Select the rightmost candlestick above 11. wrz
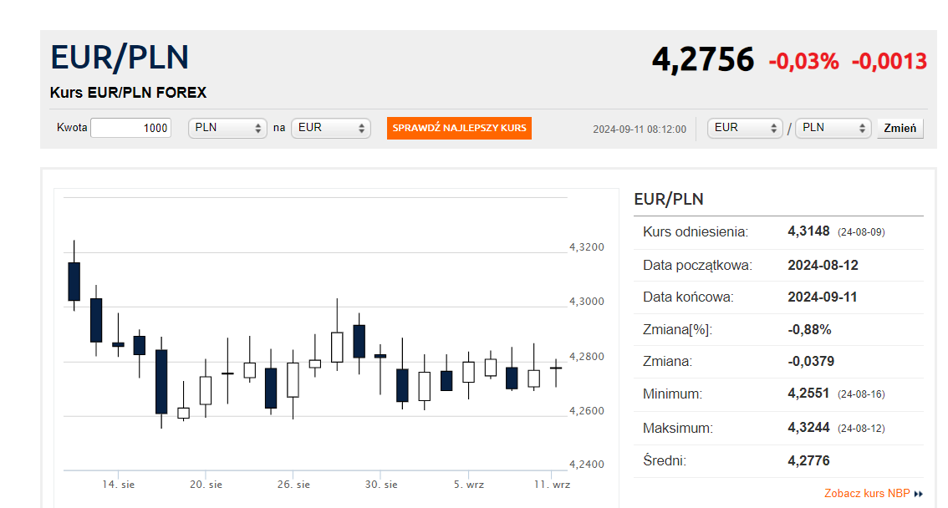948x508 pixels. [556, 368]
